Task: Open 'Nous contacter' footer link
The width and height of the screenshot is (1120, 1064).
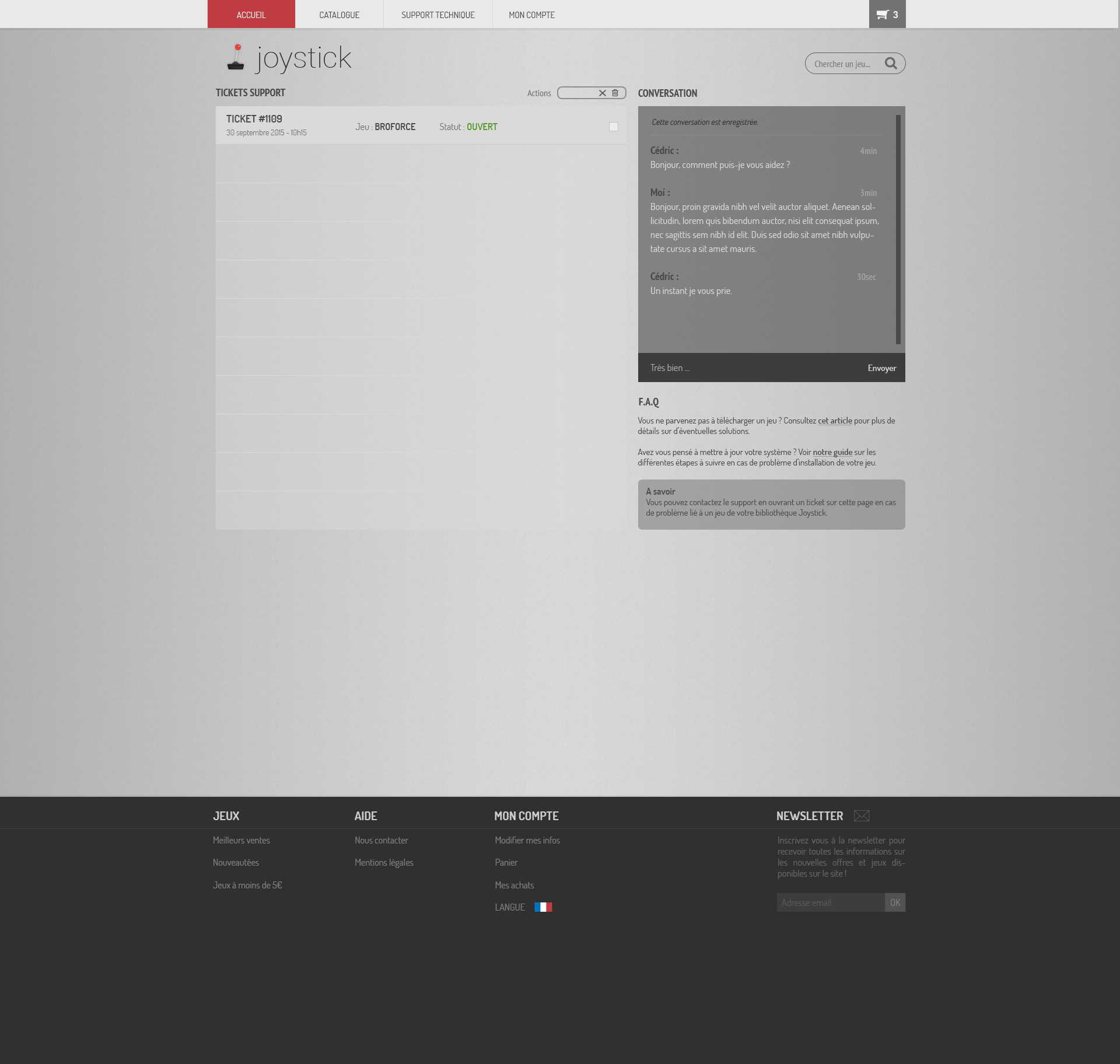Action: click(x=381, y=840)
